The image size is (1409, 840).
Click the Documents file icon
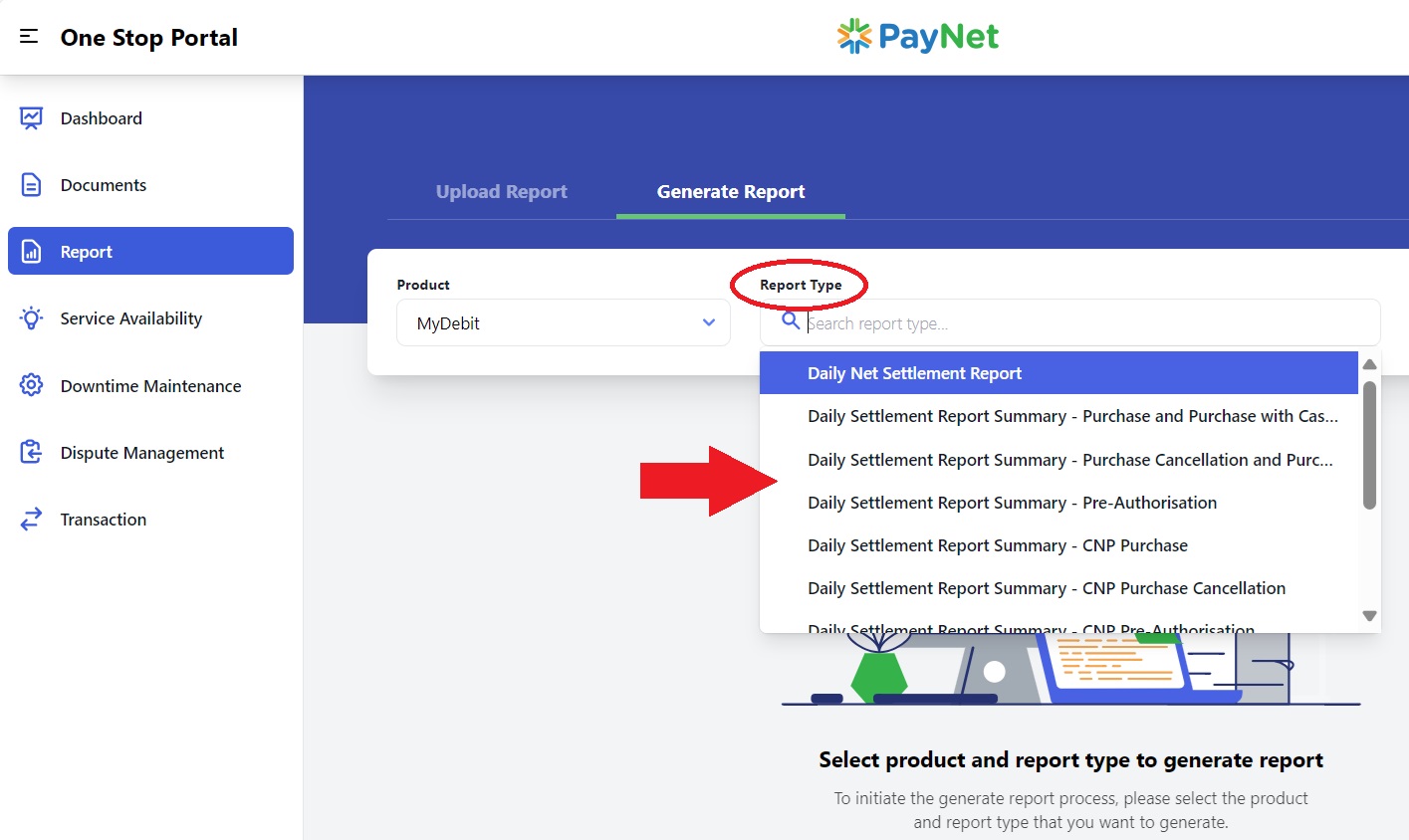31,185
